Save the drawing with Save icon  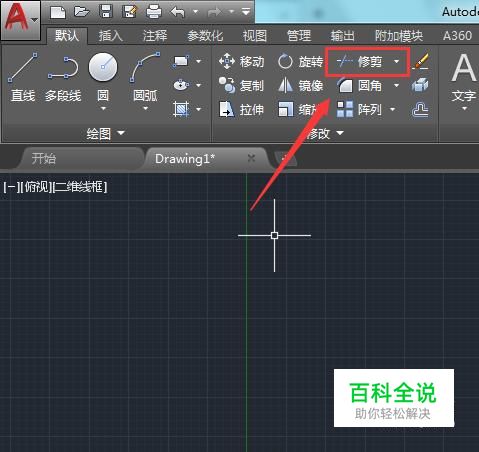pos(106,12)
